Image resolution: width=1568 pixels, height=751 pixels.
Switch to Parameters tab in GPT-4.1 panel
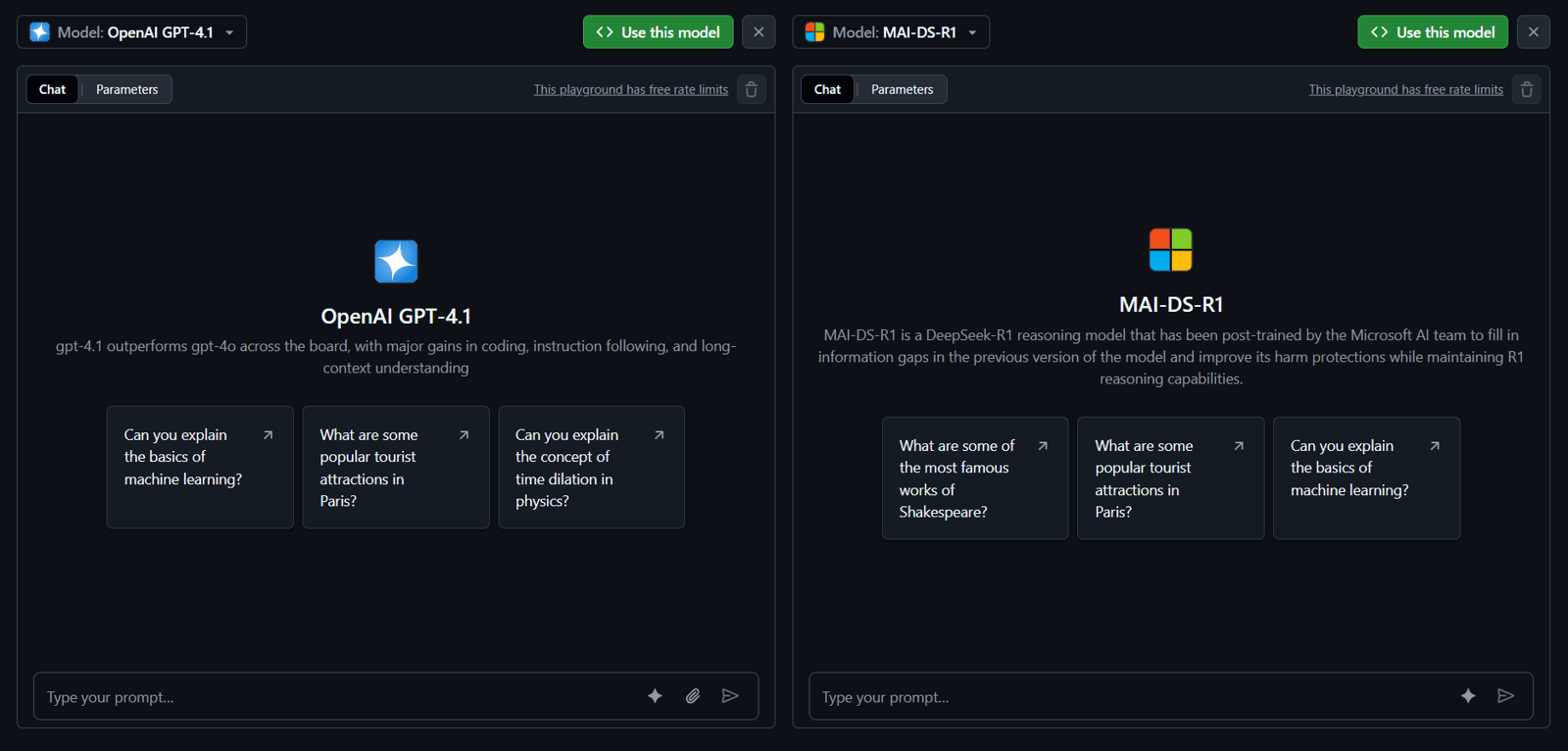click(x=126, y=89)
